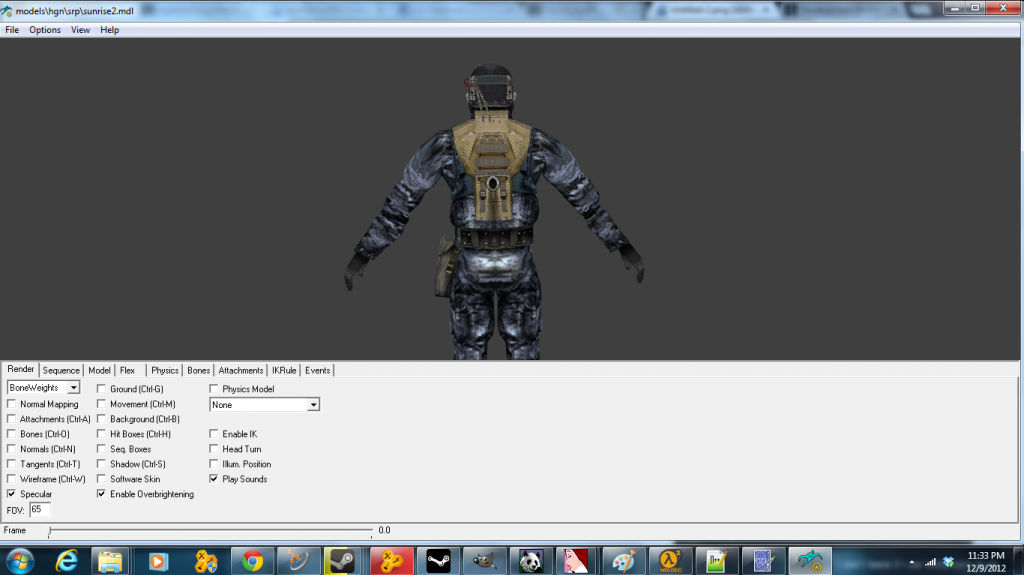Enable Shadow (Ctrl-S) checkbox
1024x575 pixels.
pyautogui.click(x=101, y=464)
